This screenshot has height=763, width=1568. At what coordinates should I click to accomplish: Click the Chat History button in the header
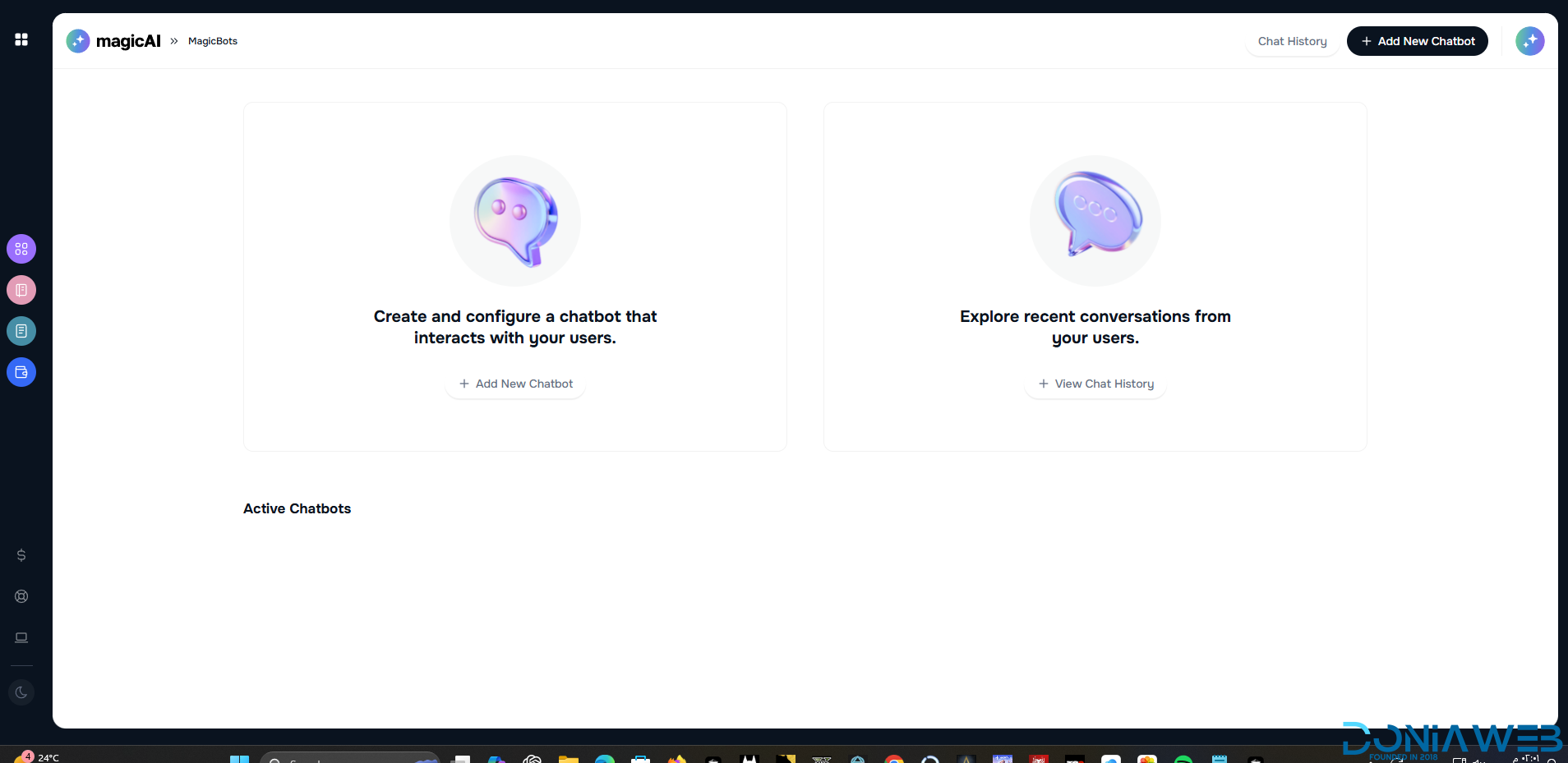click(x=1292, y=41)
